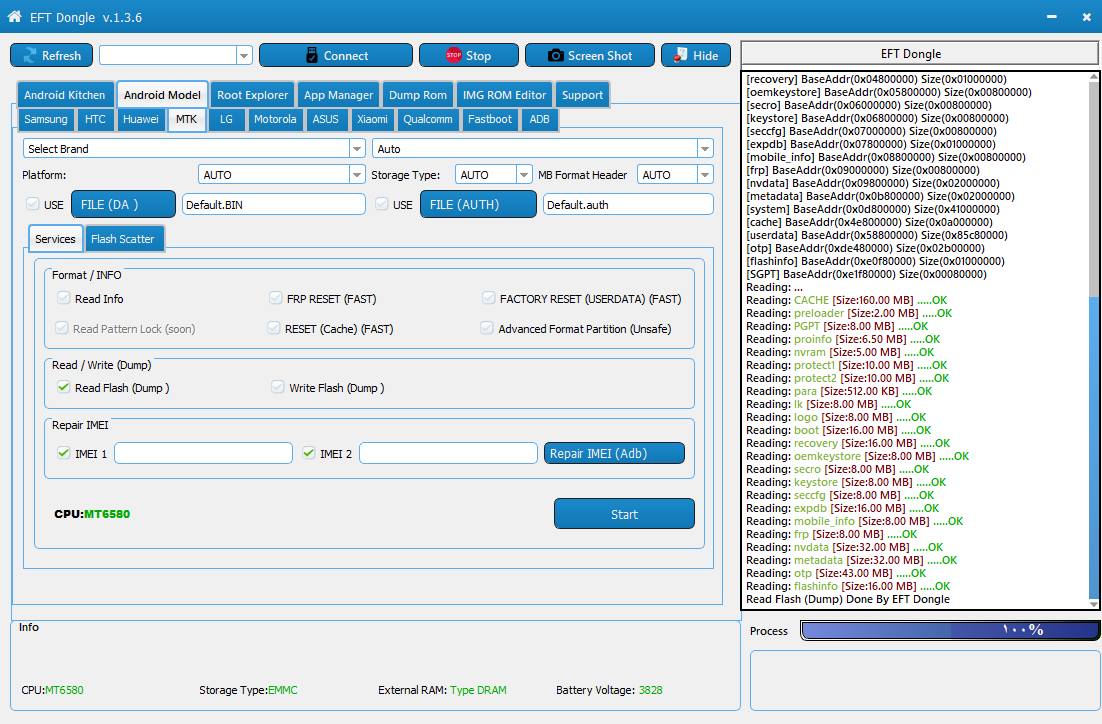
Task: Select the Xiaomi brand tab
Action: coord(372,119)
